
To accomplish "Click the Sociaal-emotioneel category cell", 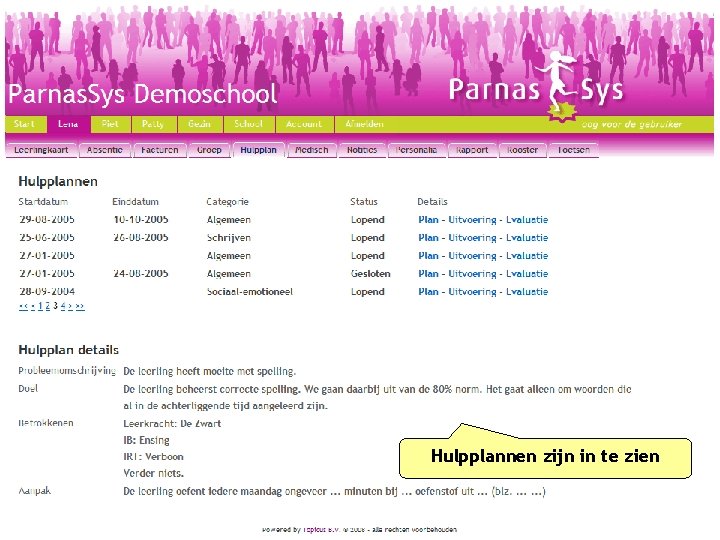I will [250, 292].
